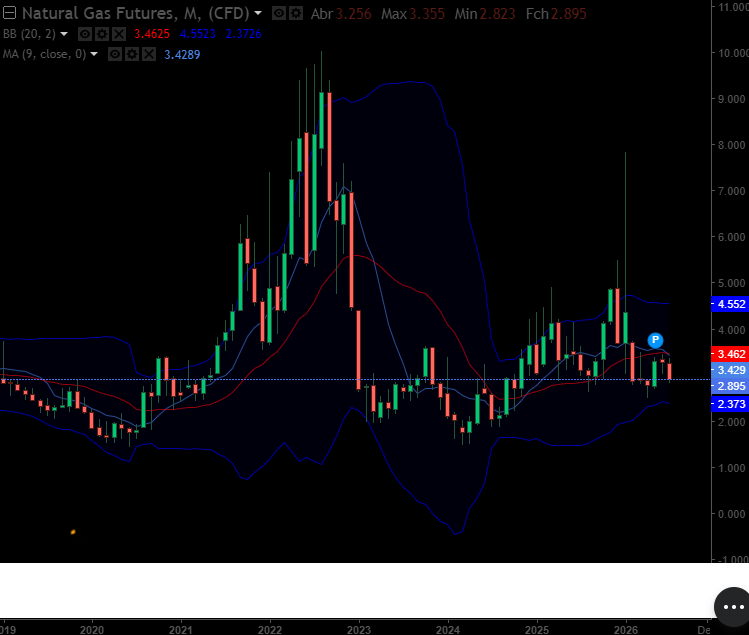This screenshot has height=635, width=749.
Task: Click the 2022 label on the time axis
Action: tap(270, 630)
